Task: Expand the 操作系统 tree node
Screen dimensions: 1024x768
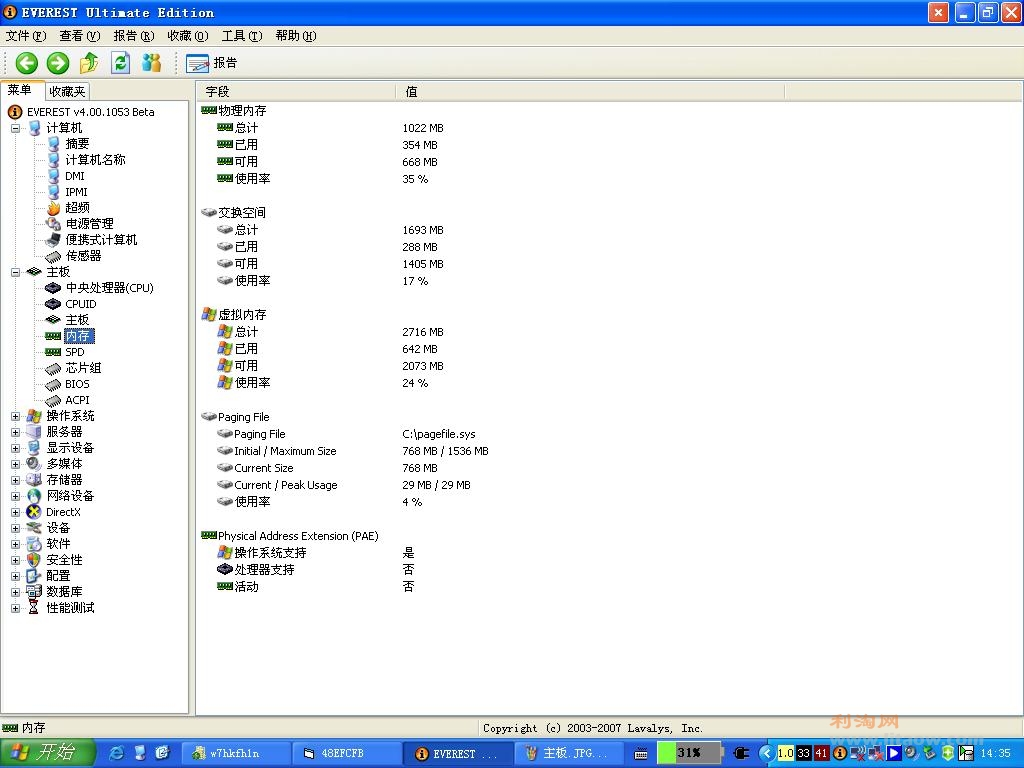Action: click(x=16, y=416)
